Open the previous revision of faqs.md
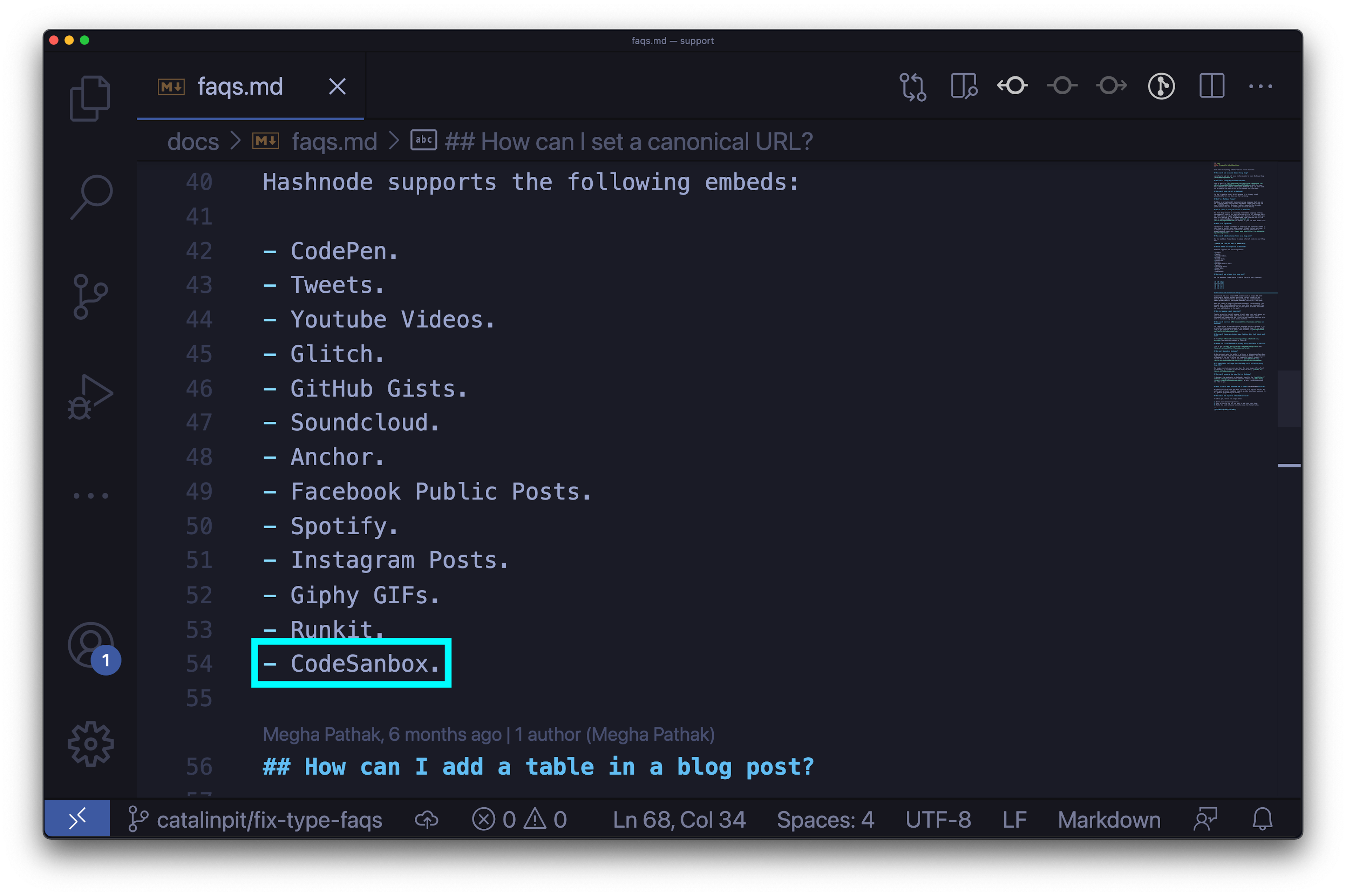The height and width of the screenshot is (896, 1346). point(1012,86)
